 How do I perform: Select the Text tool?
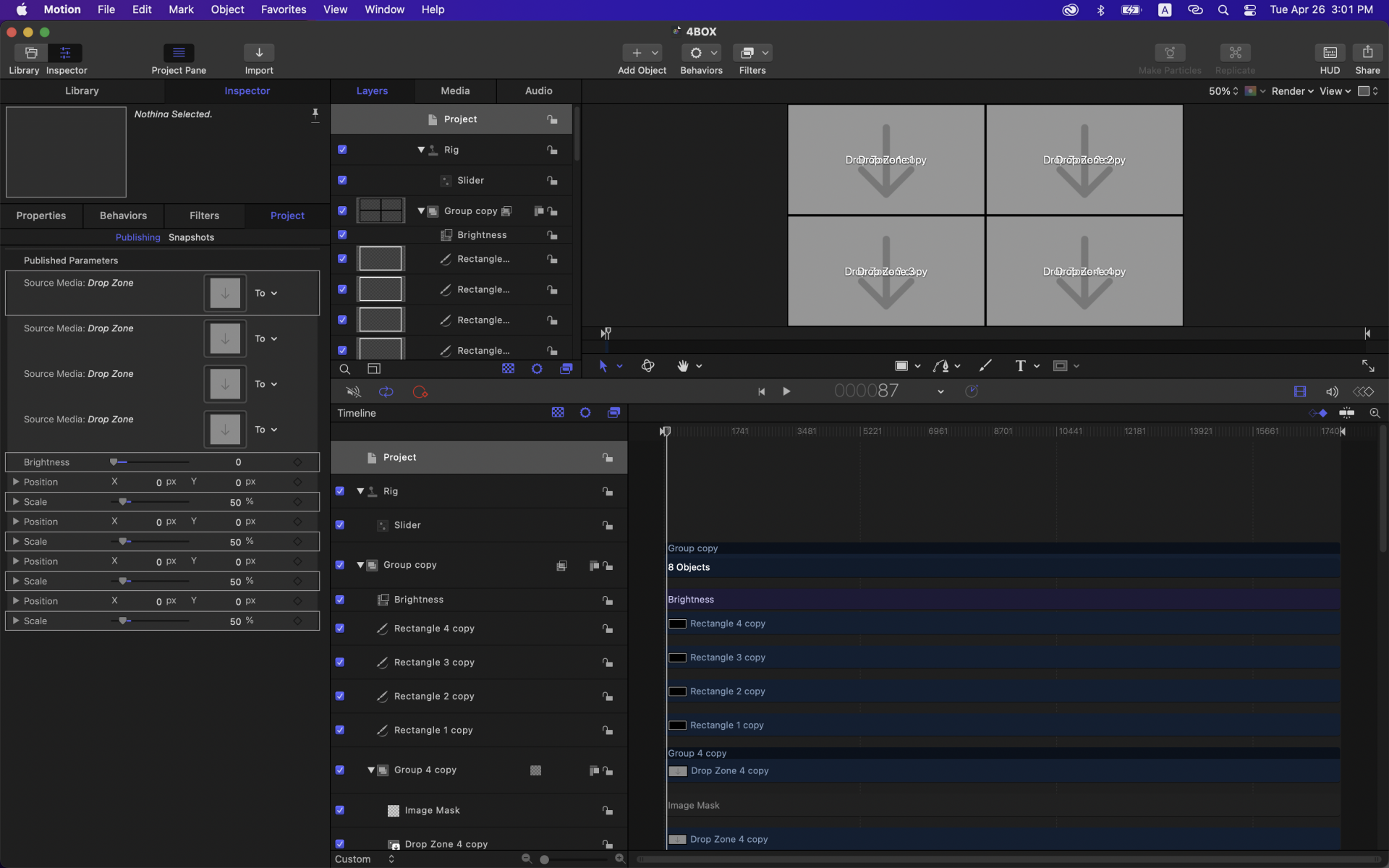[1020, 366]
